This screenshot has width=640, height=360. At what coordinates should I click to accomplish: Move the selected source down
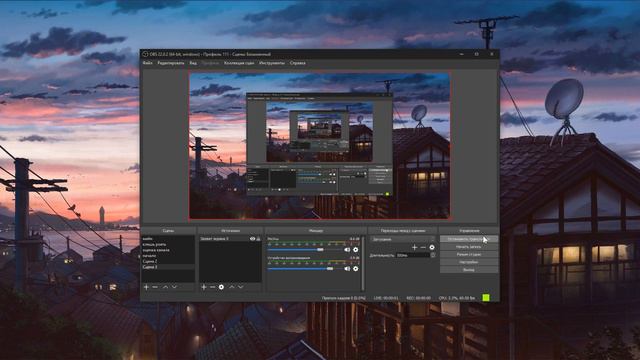point(240,287)
